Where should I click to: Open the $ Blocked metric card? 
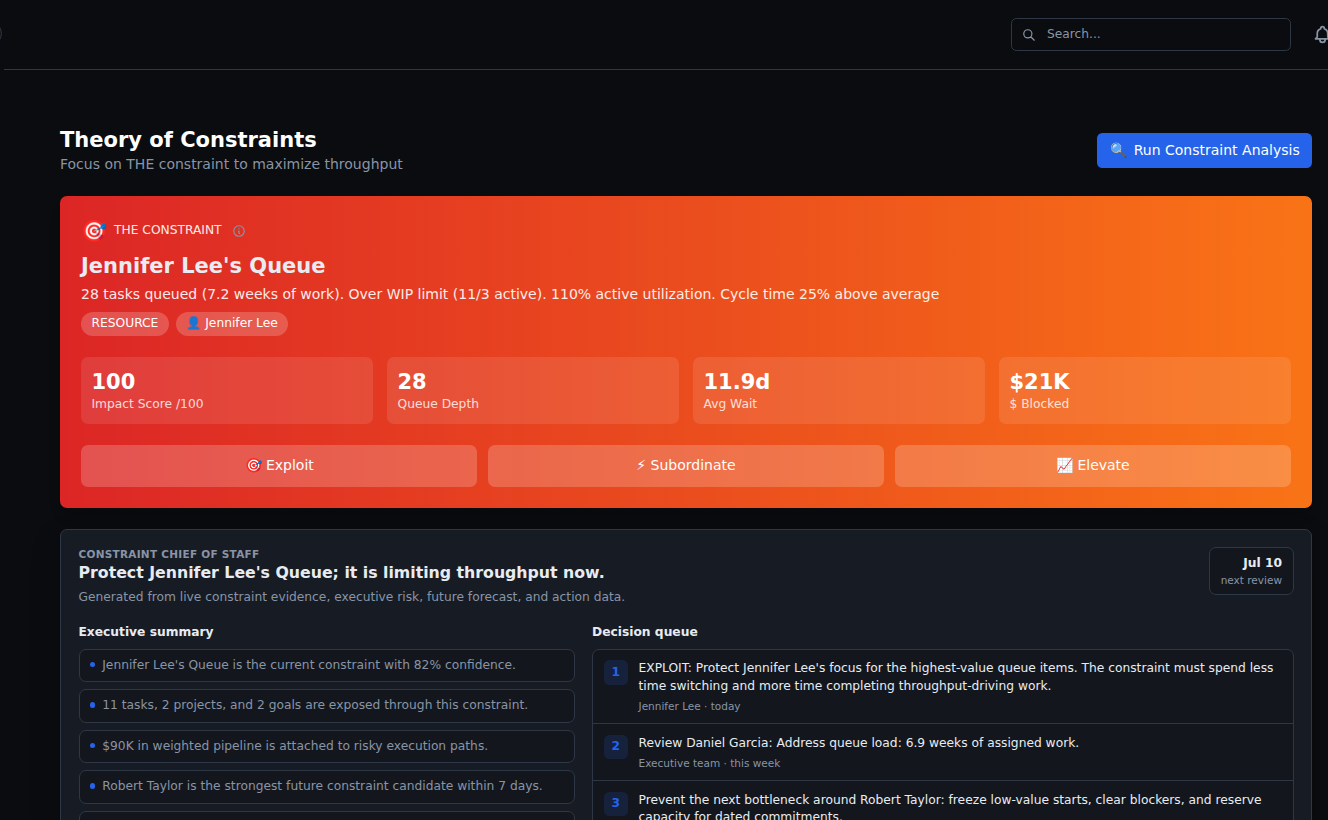[1145, 390]
